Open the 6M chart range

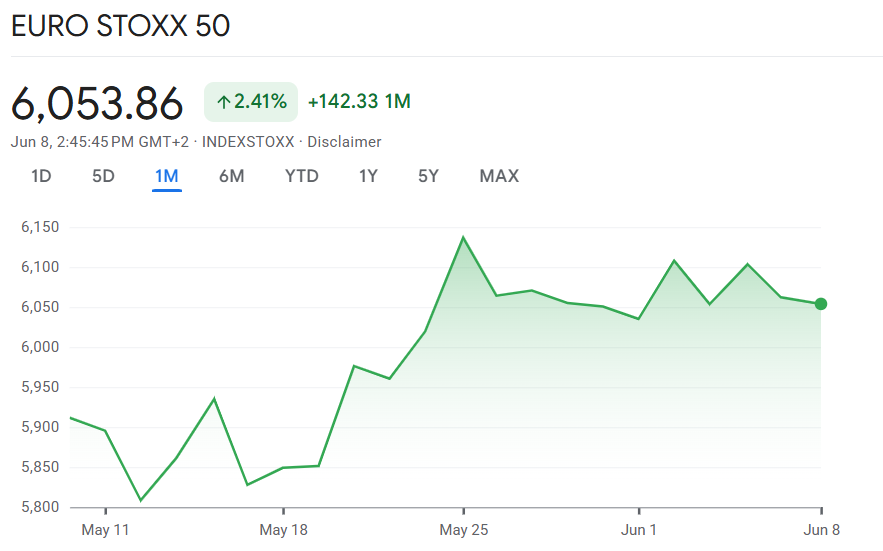231,176
